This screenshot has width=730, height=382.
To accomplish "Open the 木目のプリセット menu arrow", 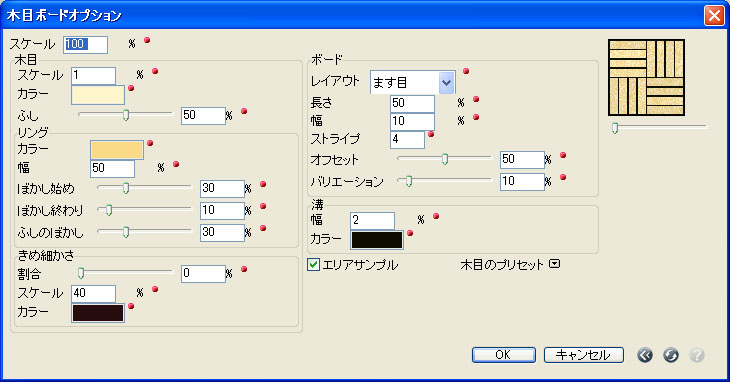I will point(554,264).
